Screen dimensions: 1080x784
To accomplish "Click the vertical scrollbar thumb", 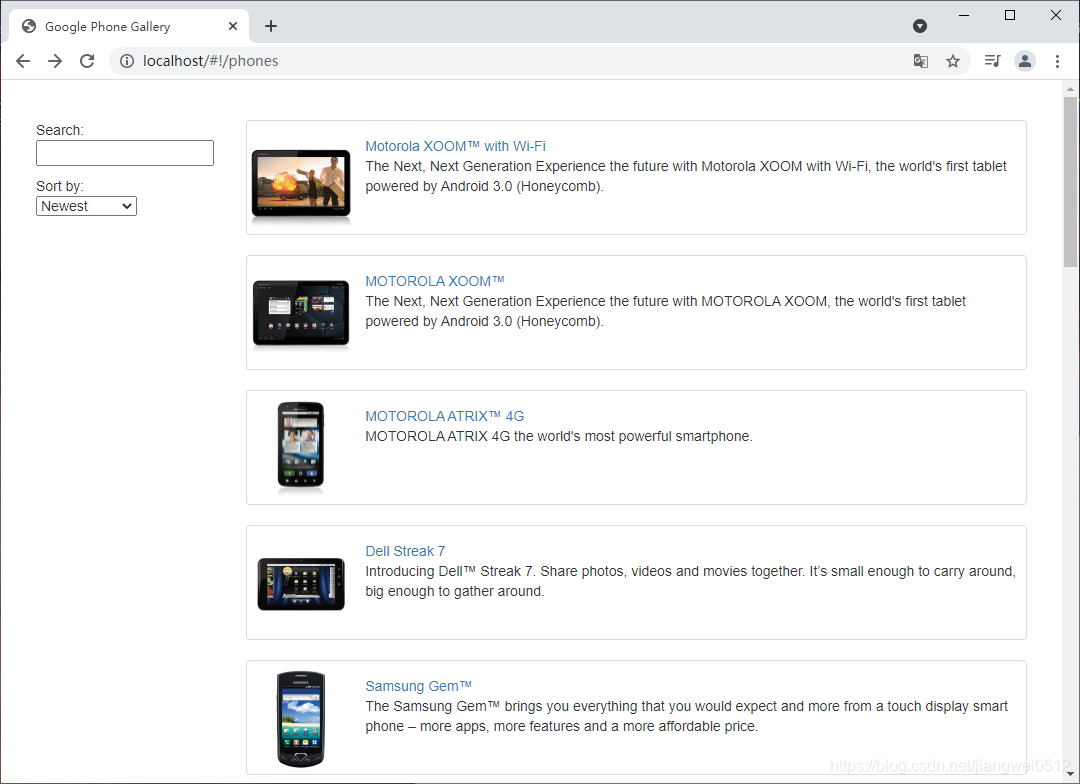I will pos(1070,182).
